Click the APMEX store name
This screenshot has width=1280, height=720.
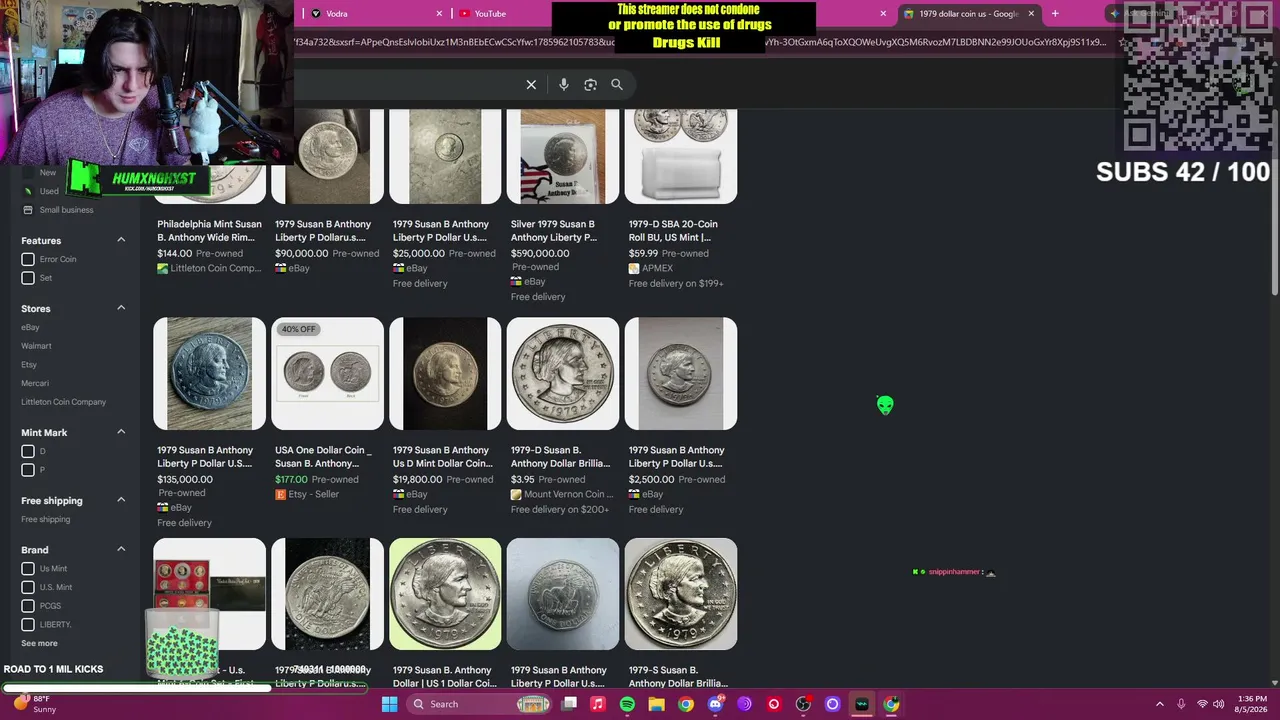pyautogui.click(x=657, y=268)
